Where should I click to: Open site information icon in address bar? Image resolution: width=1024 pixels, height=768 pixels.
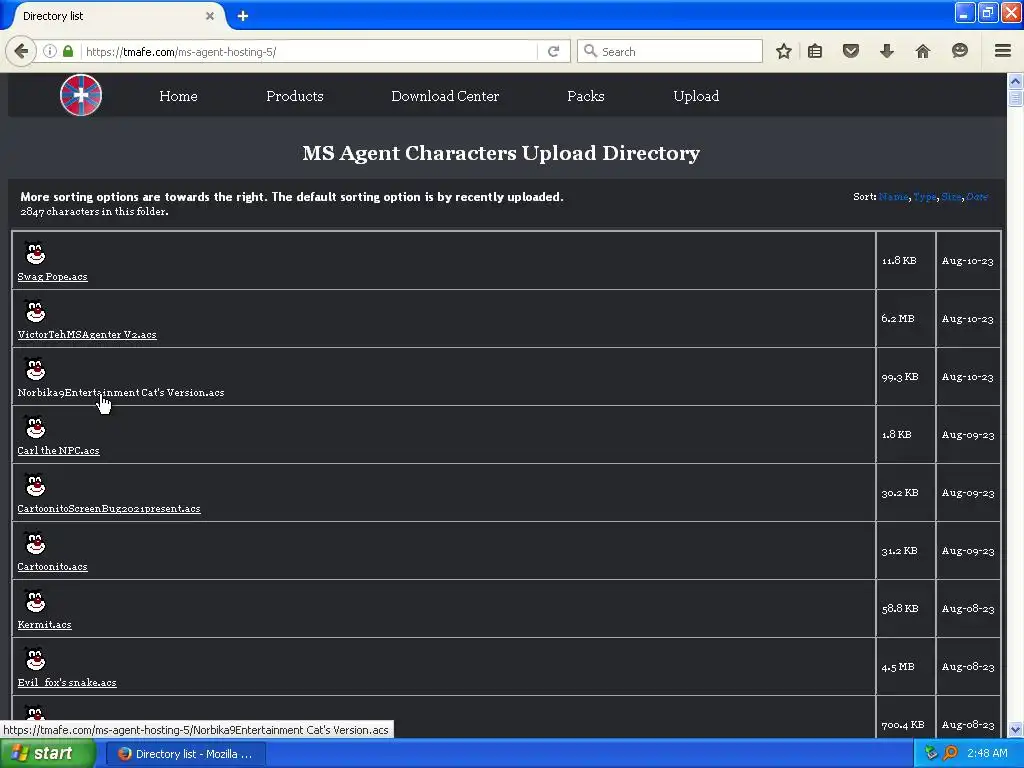click(x=50, y=51)
